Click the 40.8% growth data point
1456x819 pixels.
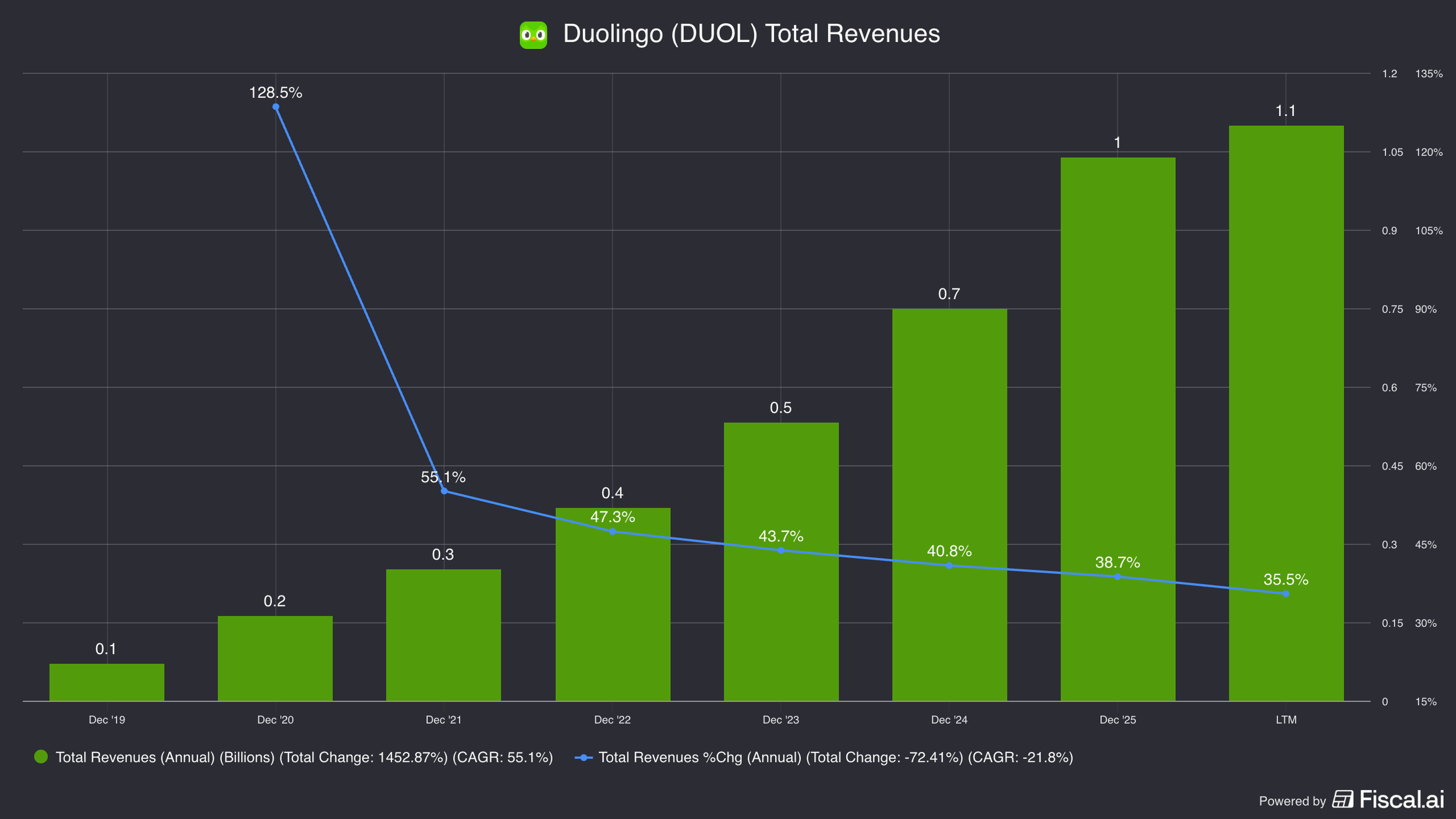949,566
